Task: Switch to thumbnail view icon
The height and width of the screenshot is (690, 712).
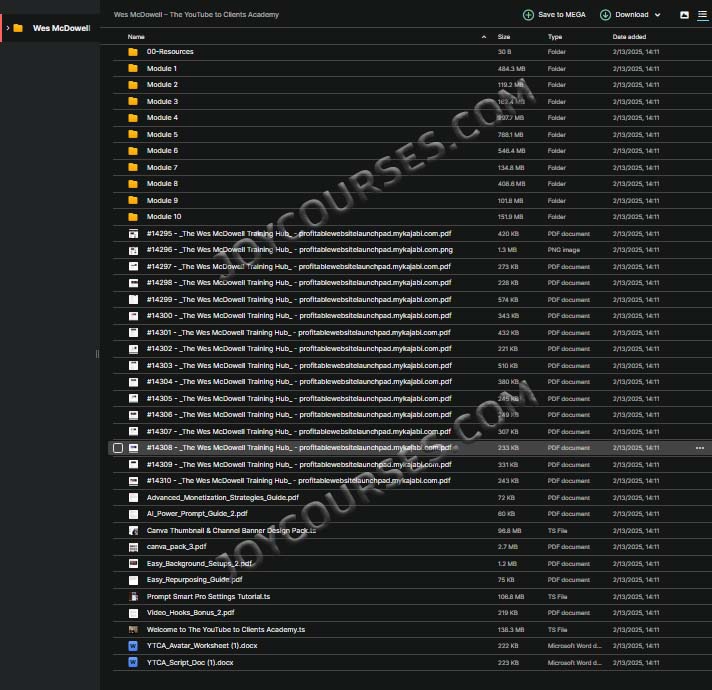Action: [x=684, y=15]
